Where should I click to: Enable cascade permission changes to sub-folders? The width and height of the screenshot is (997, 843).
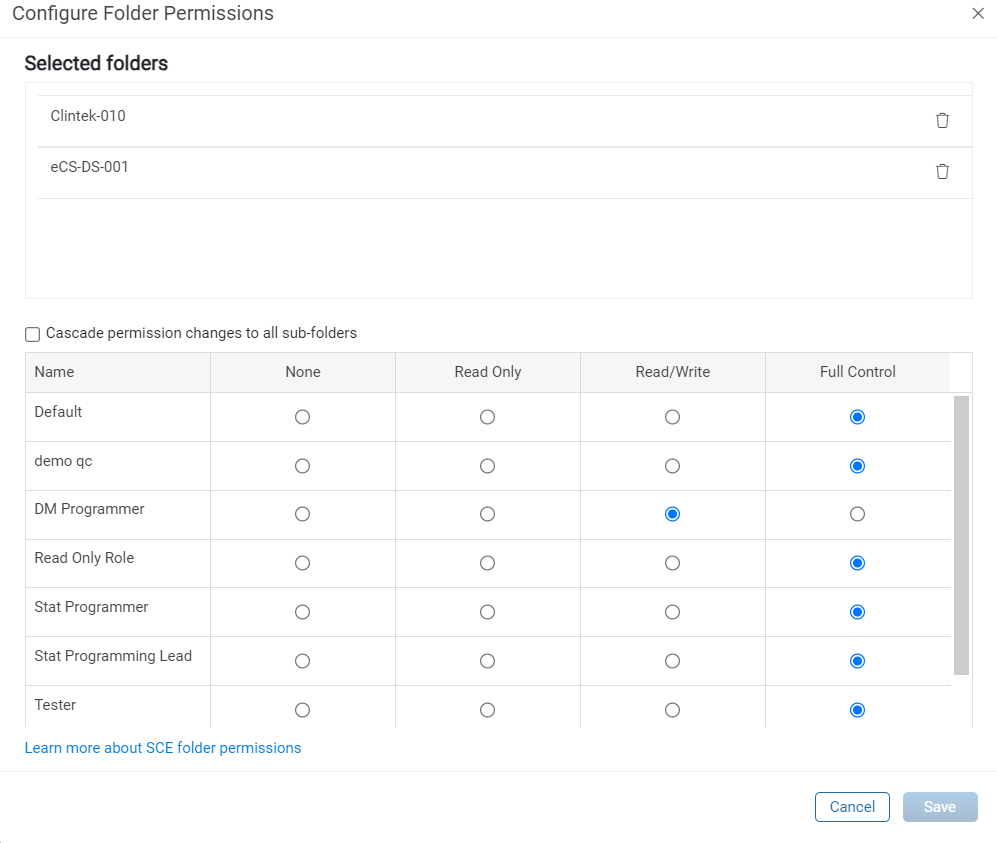pyautogui.click(x=32, y=334)
